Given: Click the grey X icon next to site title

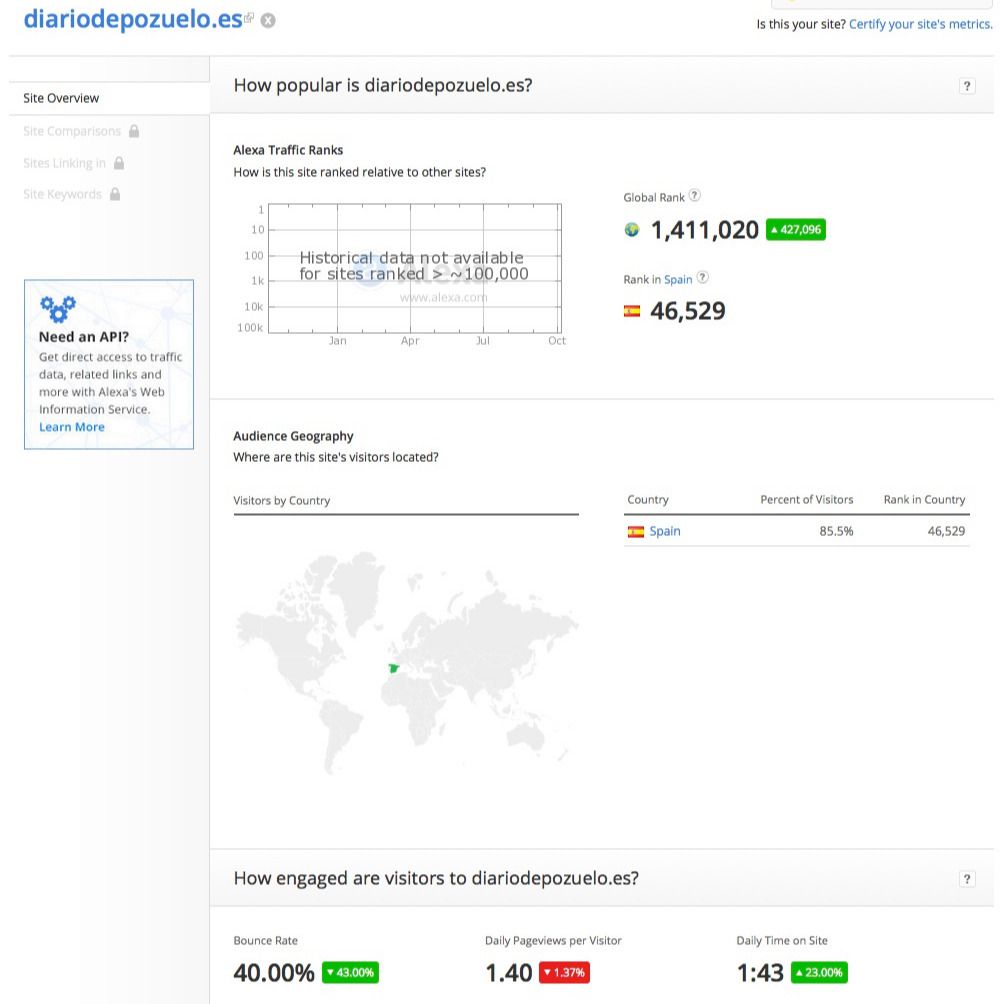Looking at the screenshot, I should [268, 20].
